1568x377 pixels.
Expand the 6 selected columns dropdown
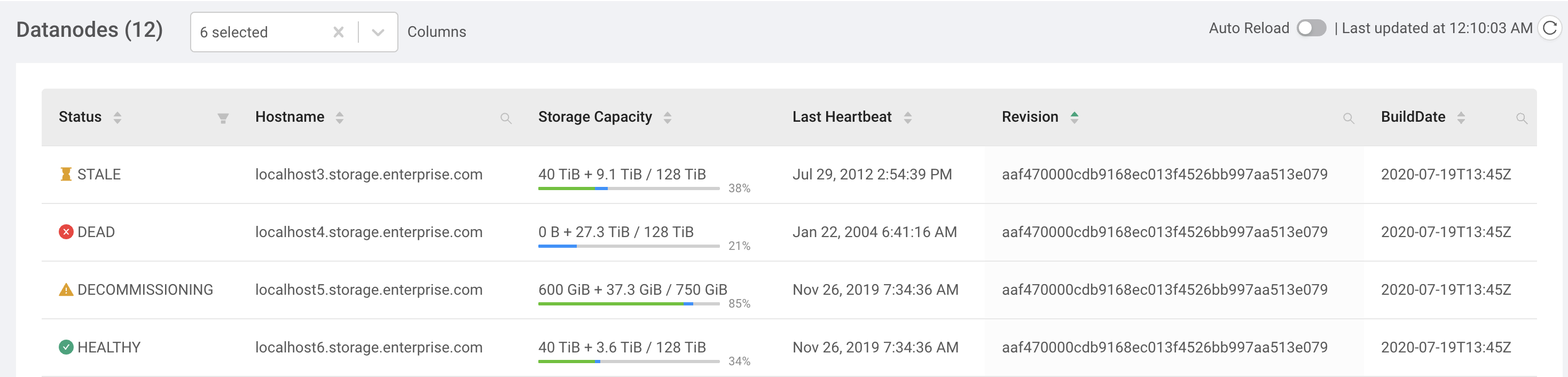point(378,32)
